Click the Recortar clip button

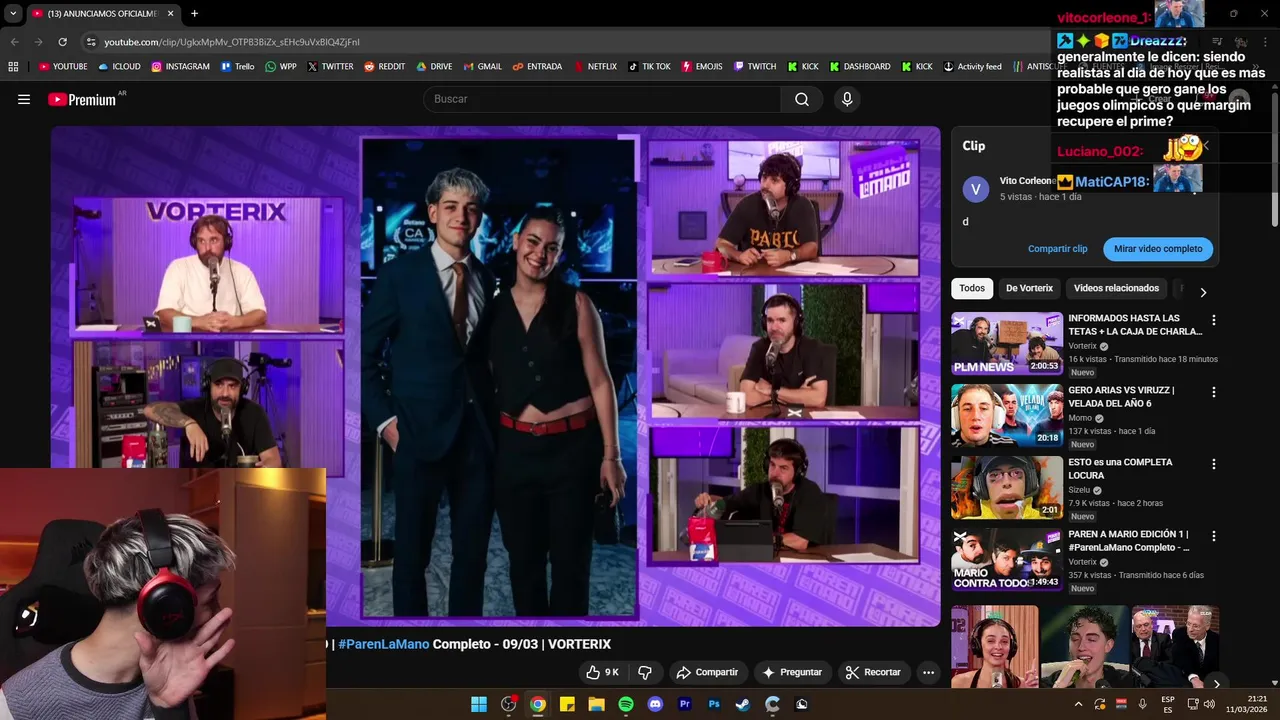[873, 672]
